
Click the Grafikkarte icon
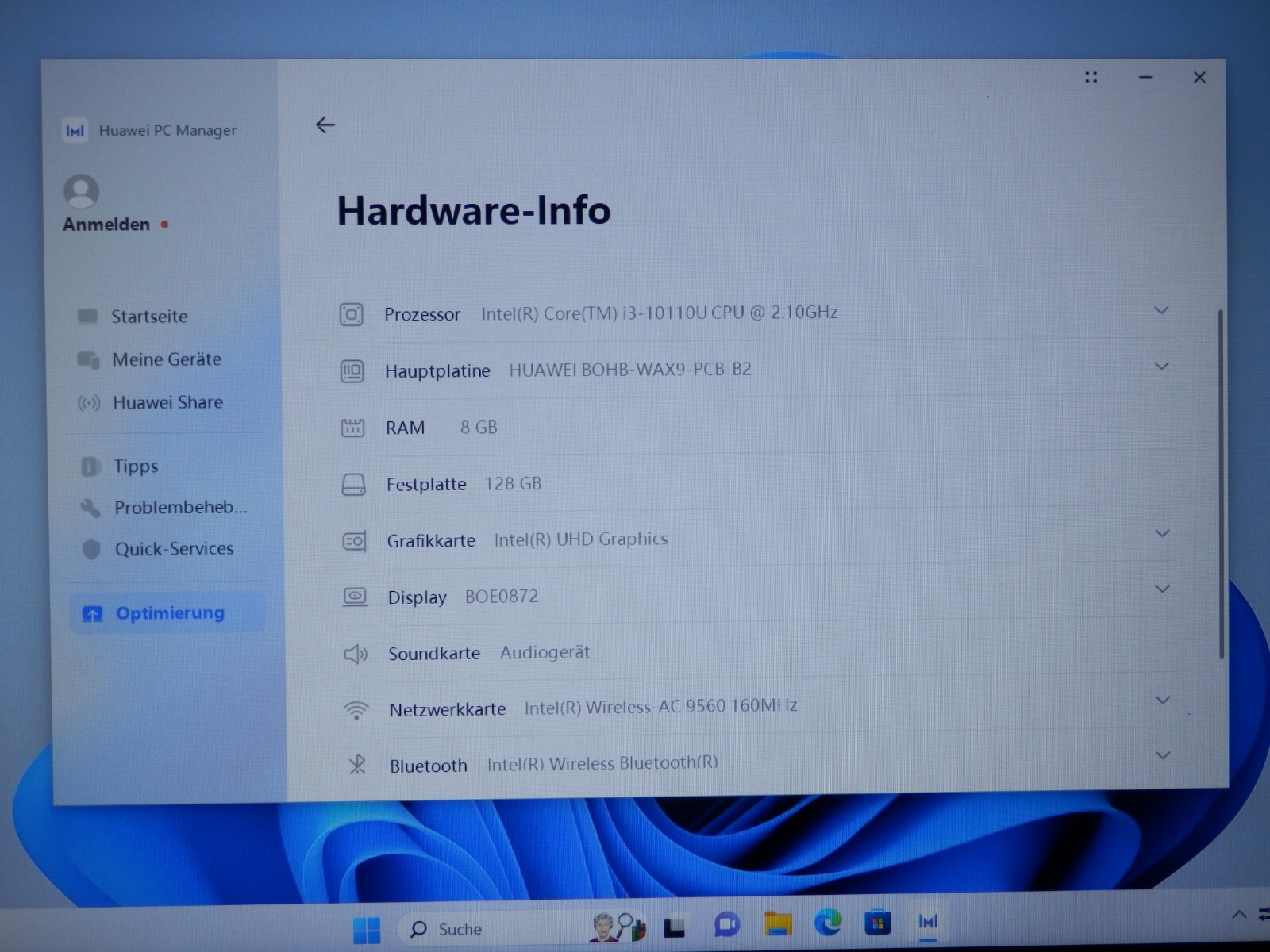tap(354, 541)
